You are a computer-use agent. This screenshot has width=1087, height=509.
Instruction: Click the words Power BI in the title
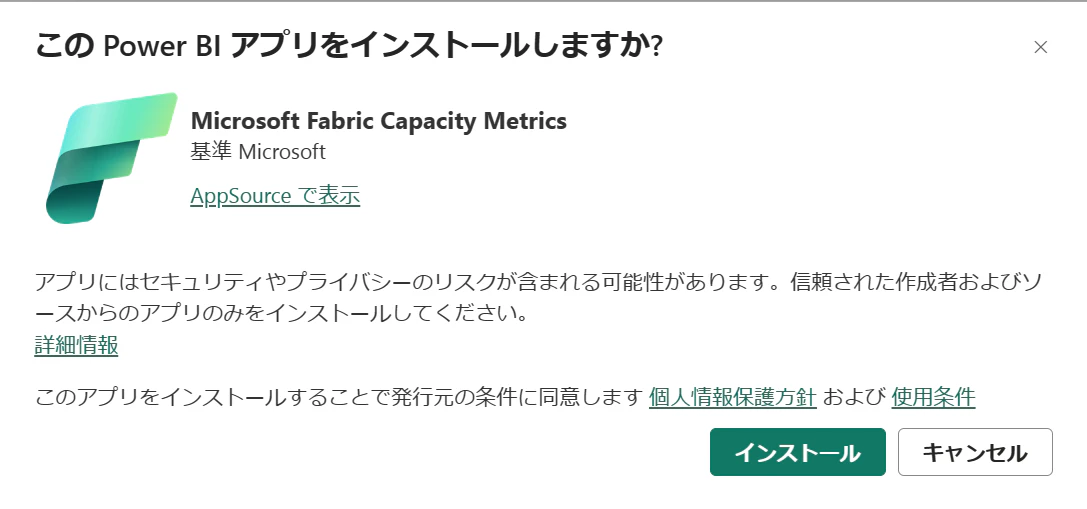[x=162, y=46]
